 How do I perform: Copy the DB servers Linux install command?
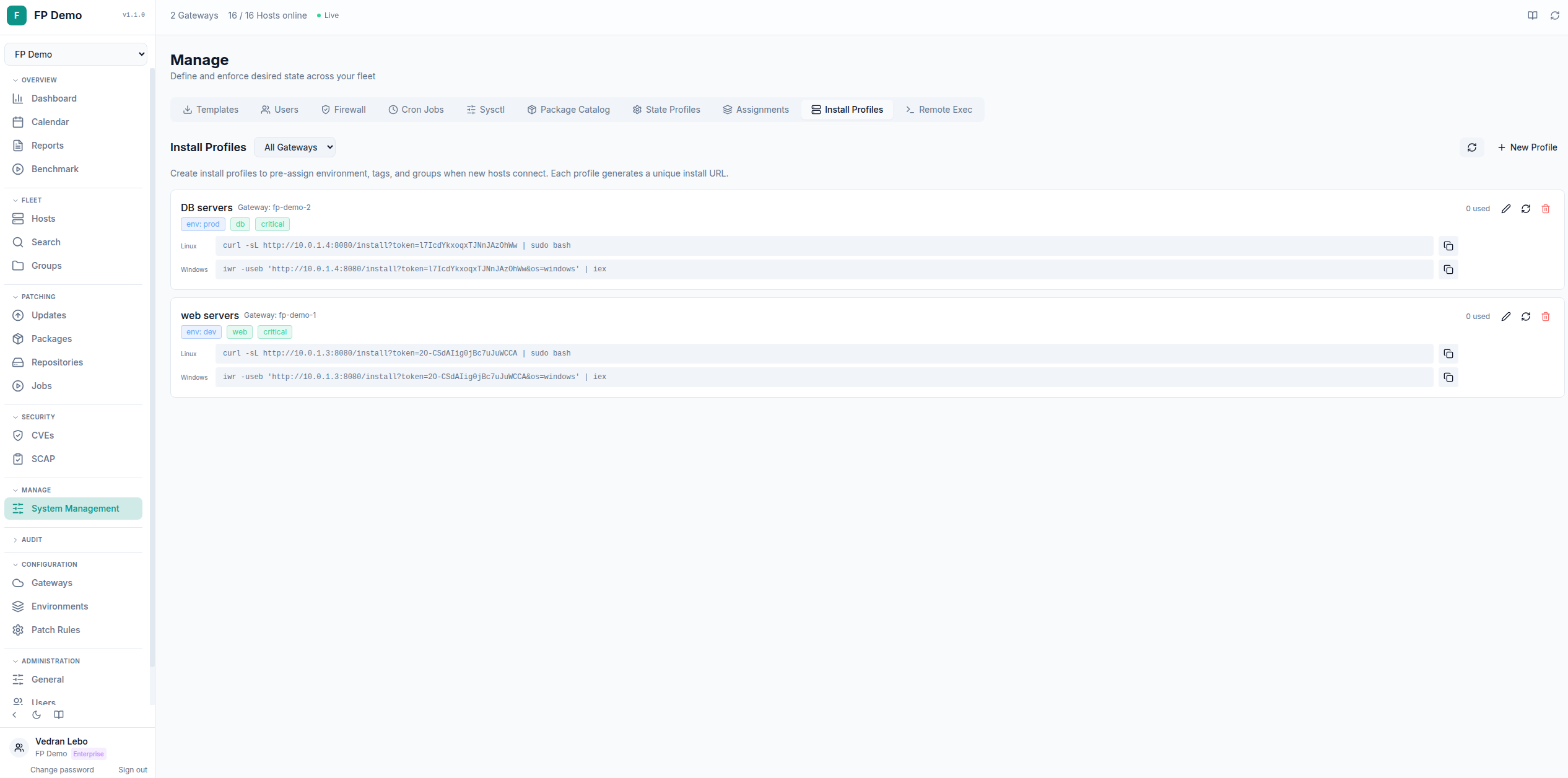[1448, 245]
